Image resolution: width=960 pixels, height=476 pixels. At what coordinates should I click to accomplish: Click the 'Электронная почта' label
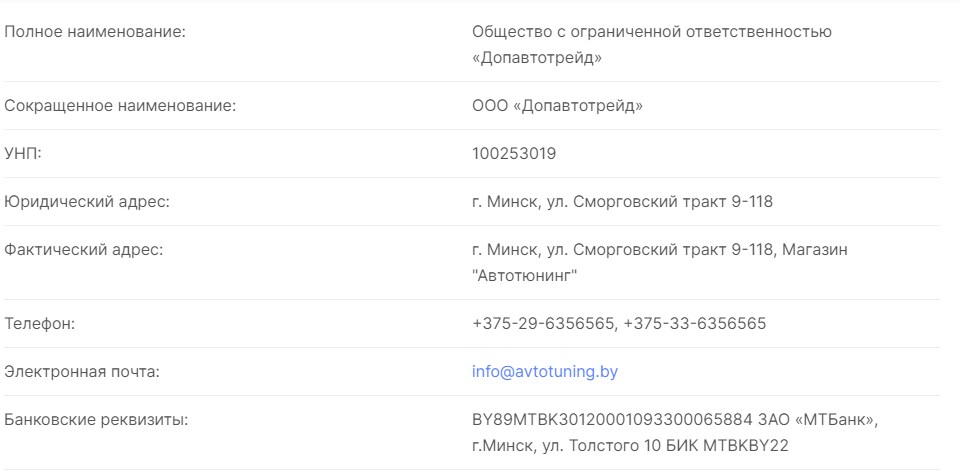pyautogui.click(x=84, y=371)
